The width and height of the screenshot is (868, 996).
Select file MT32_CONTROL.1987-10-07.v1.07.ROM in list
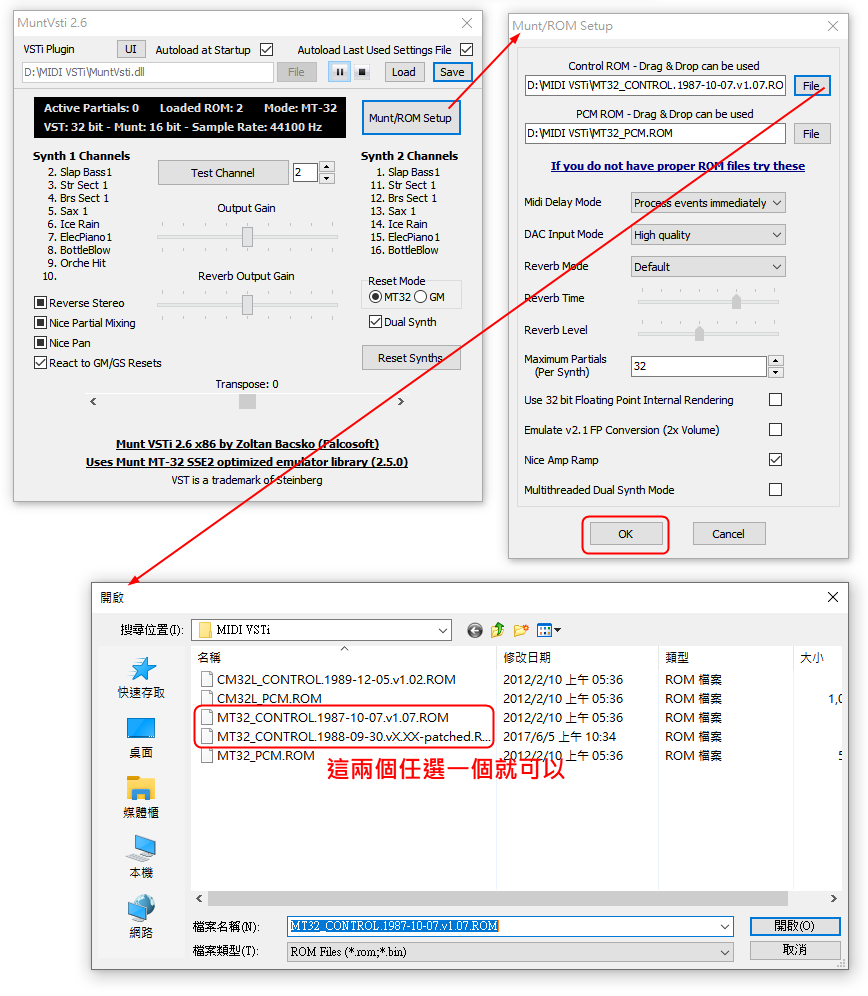click(333, 718)
